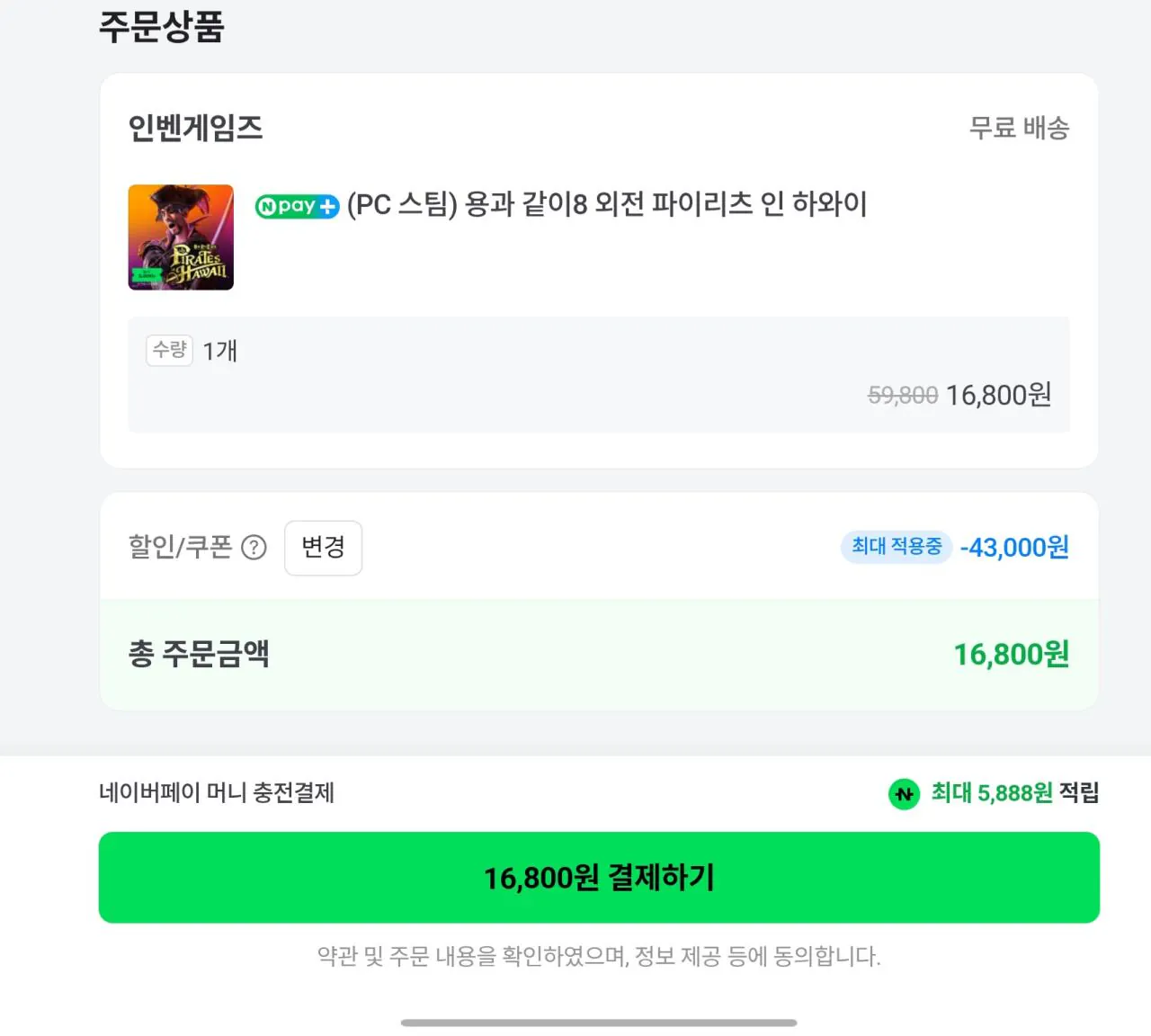The width and height of the screenshot is (1151, 1036).
Task: Click the 주문상품 page heading
Action: click(x=163, y=27)
